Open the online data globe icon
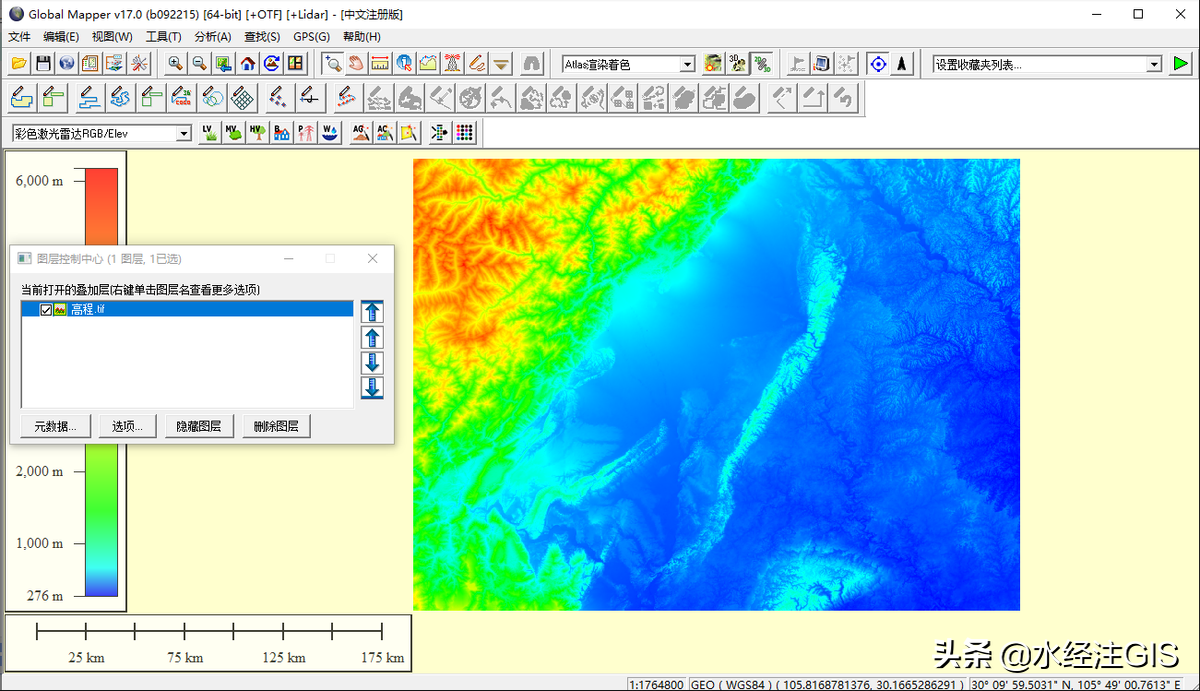Screen dimensions: 1200x691 coord(67,63)
